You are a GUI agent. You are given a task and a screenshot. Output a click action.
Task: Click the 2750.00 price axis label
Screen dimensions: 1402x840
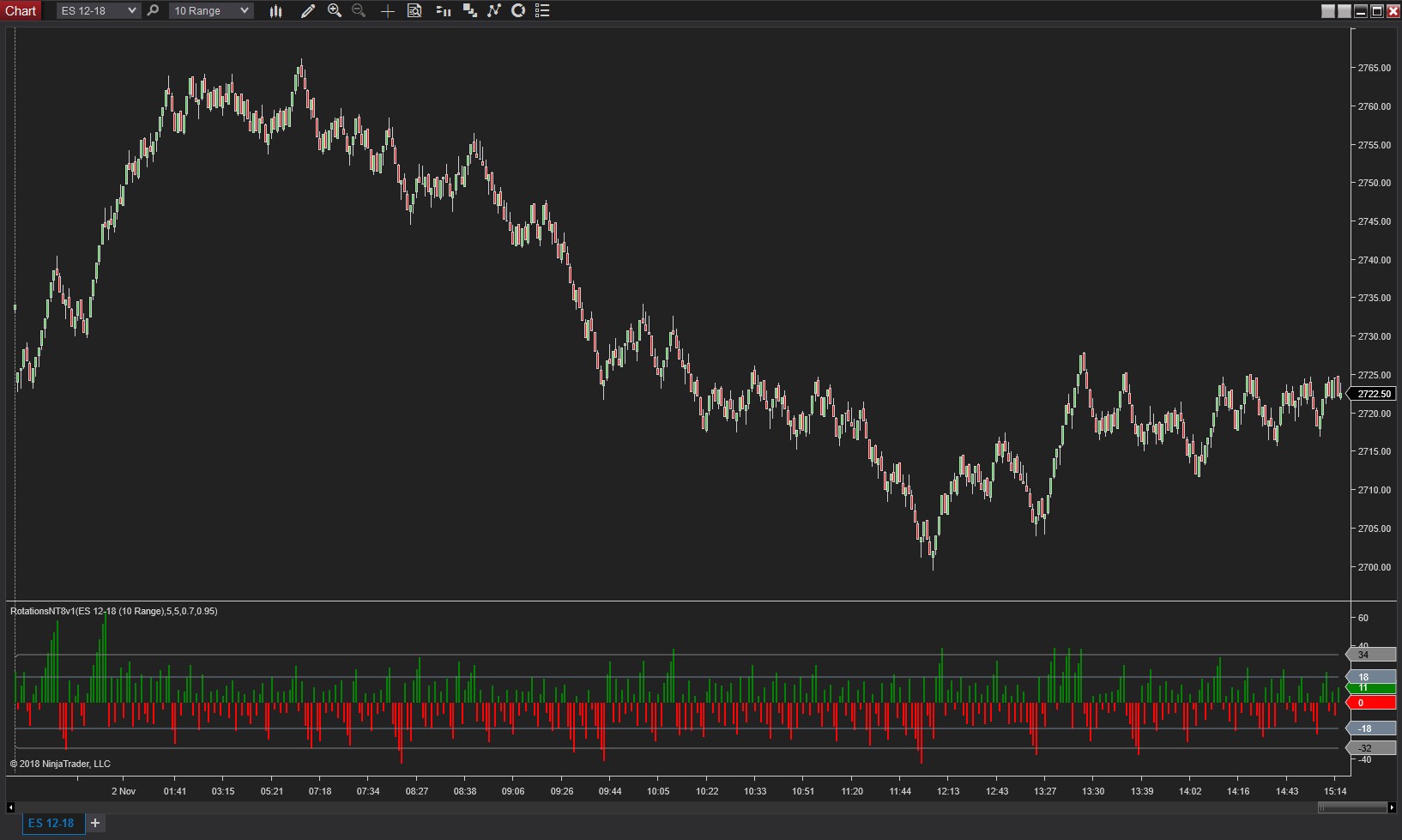1374,183
